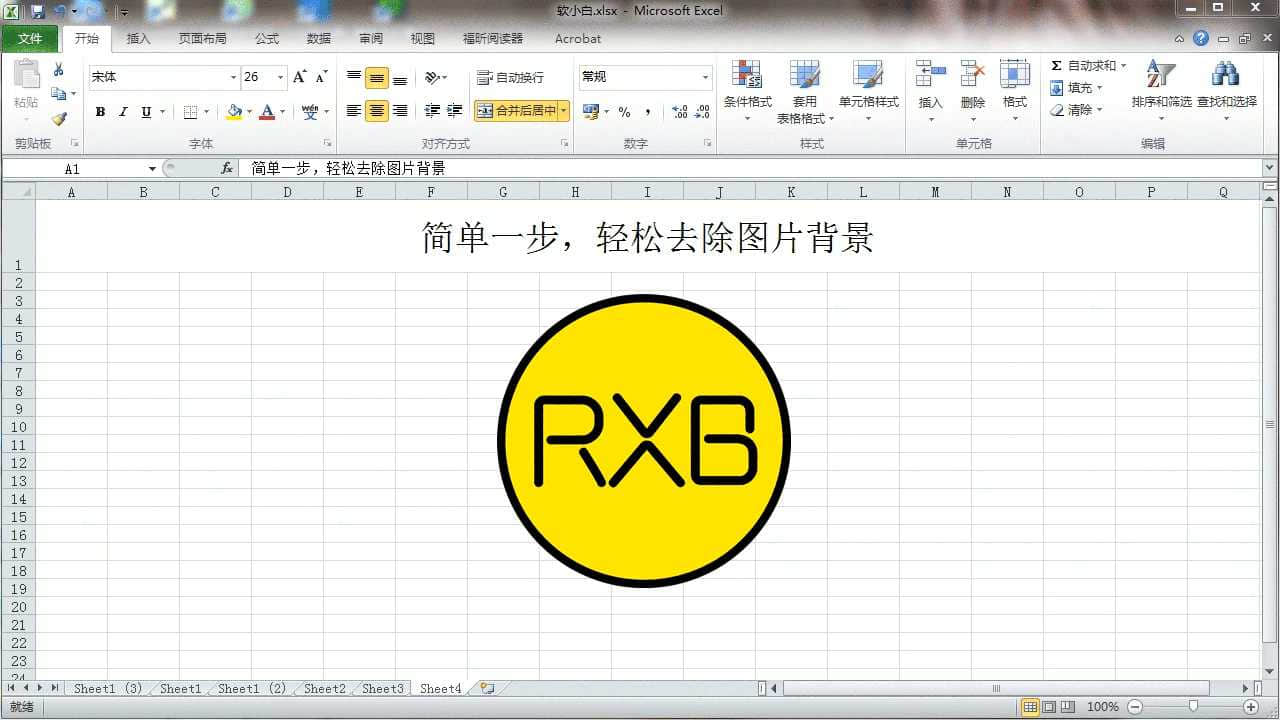Click the horizontal scrollbar
Viewport: 1280px width, 720px height.
click(996, 688)
